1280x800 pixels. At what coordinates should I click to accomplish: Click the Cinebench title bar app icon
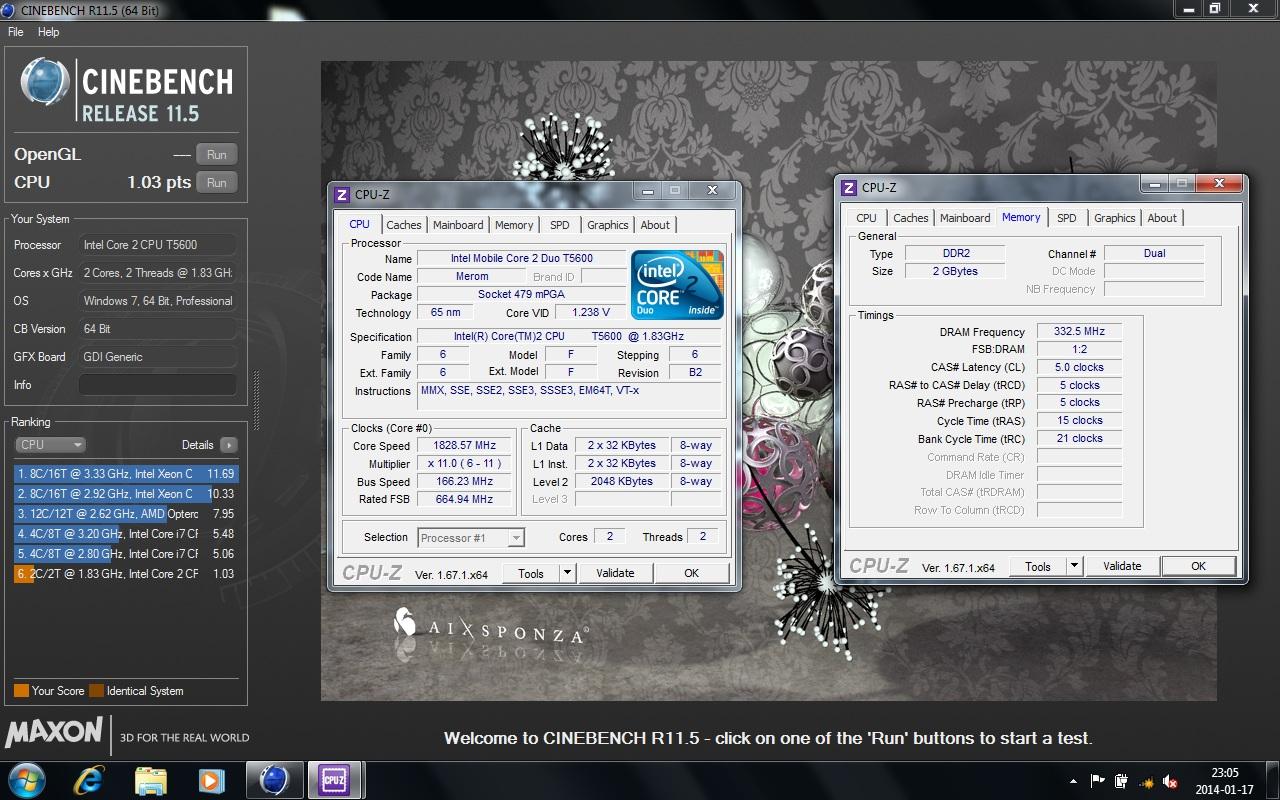coord(10,10)
